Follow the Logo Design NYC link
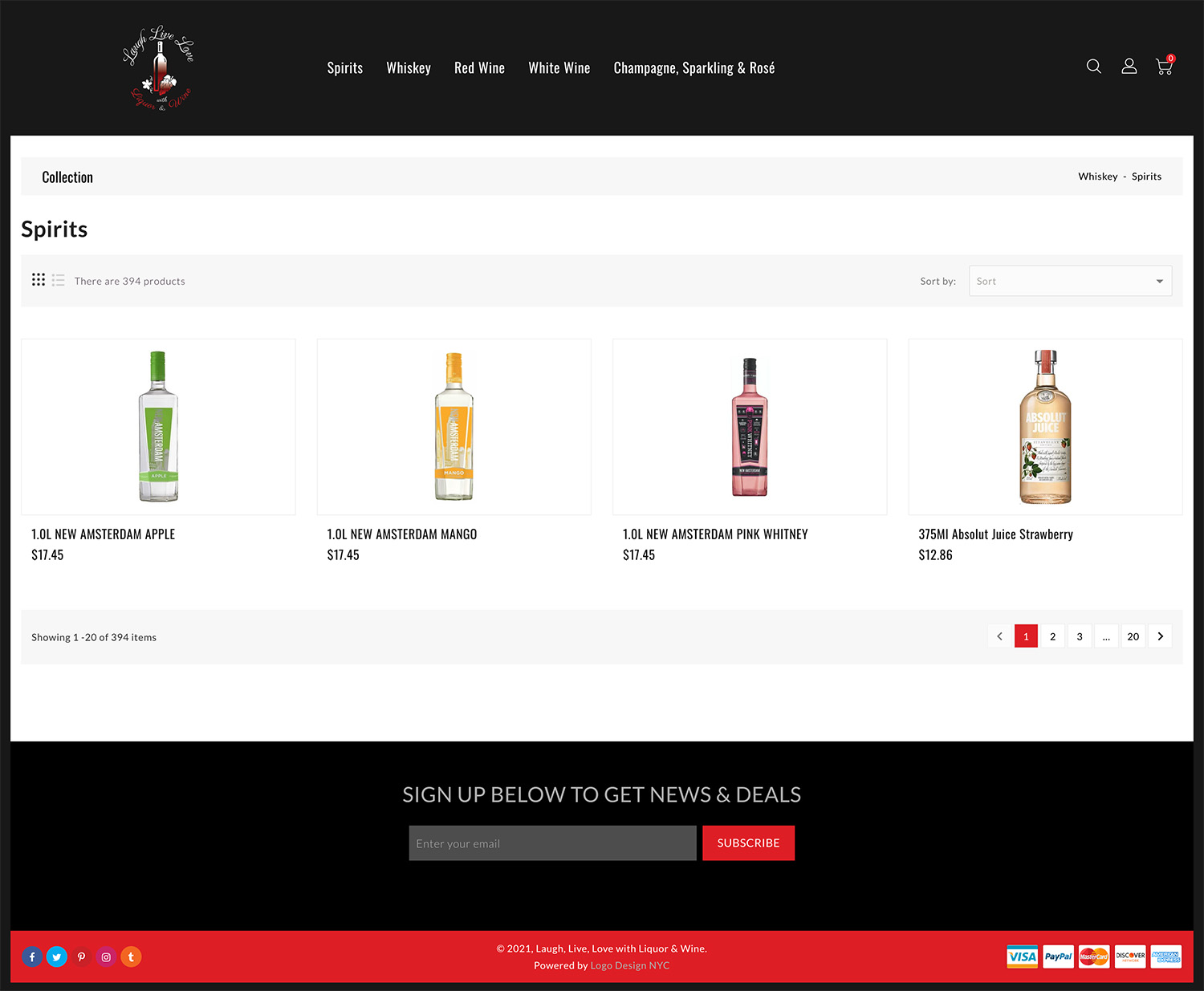Screen dimensions: 1204x991 (629, 965)
